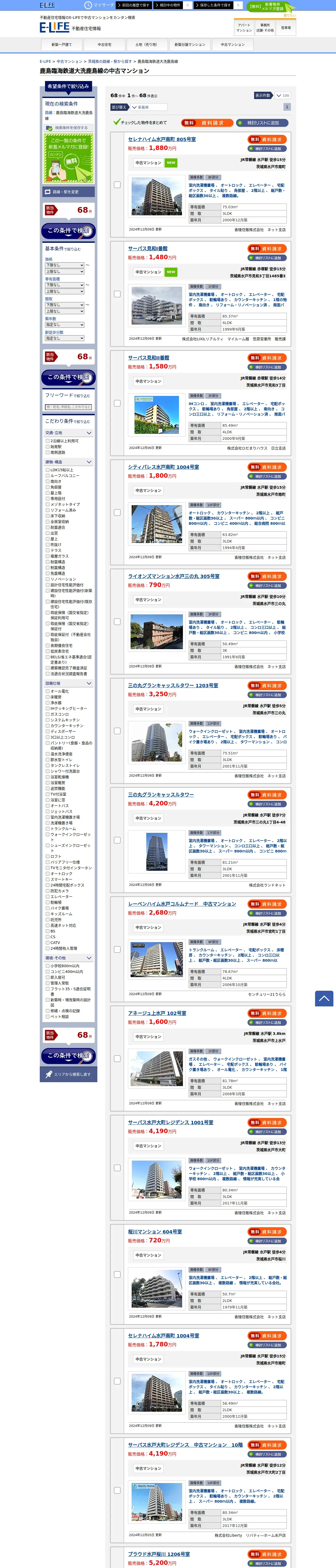Click the scroll-to-top arrow icon
The width and height of the screenshot is (336, 1568).
(324, 998)
